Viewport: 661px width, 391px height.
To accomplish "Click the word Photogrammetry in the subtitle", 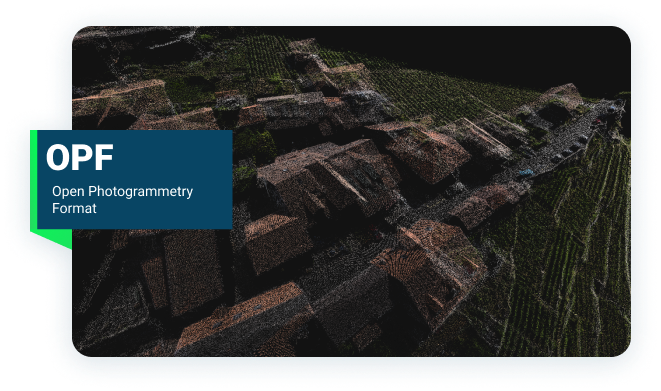I will click(x=140, y=192).
